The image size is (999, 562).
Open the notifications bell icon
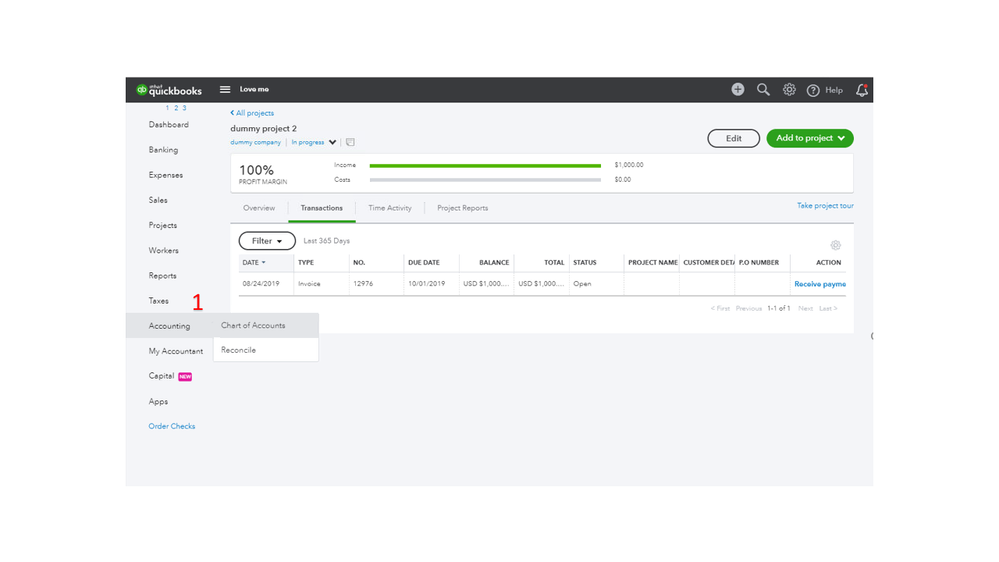(862, 90)
